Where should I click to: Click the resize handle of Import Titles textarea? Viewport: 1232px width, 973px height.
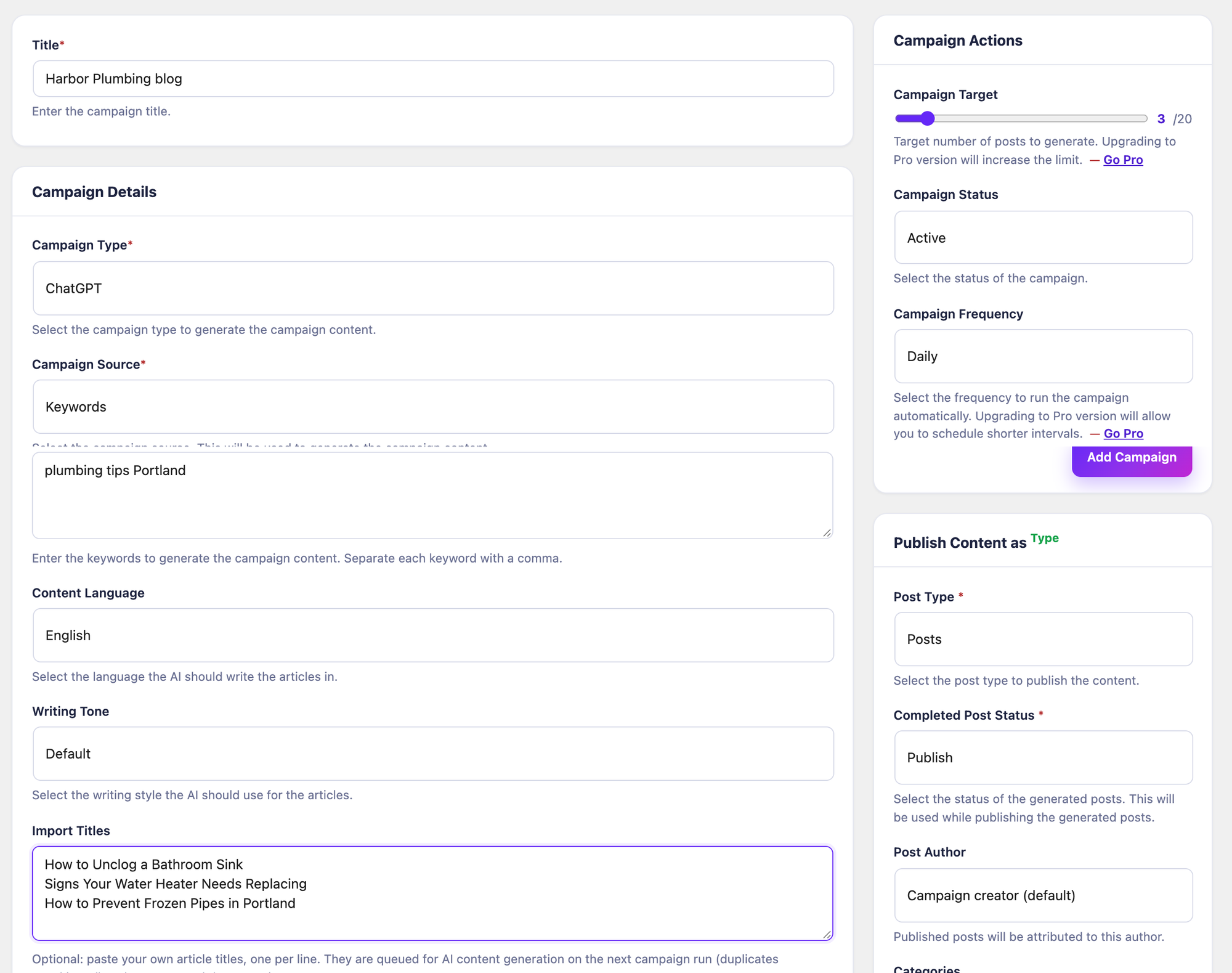827,935
